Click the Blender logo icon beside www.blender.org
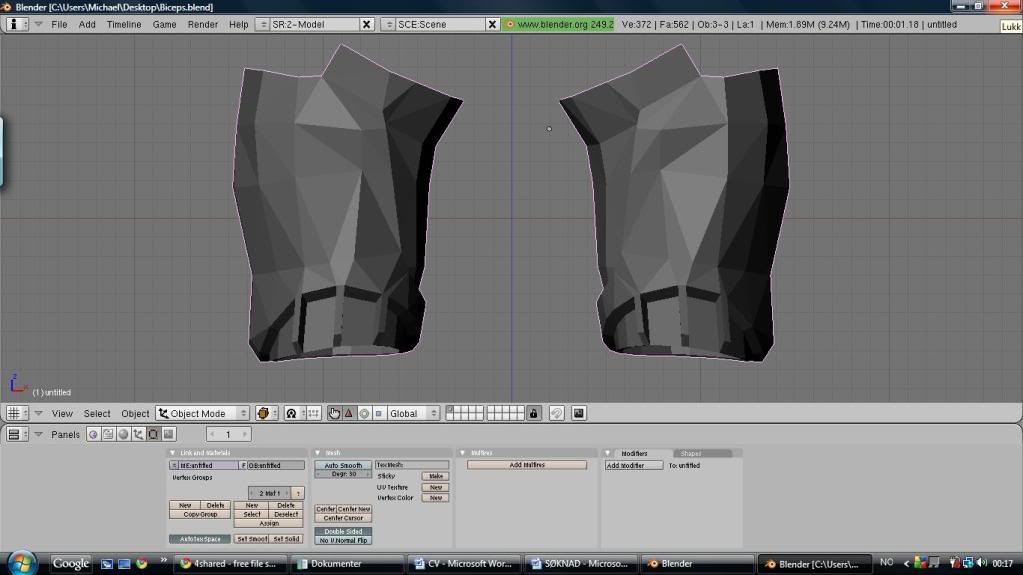Image resolution: width=1023 pixels, height=575 pixels. [510, 24]
